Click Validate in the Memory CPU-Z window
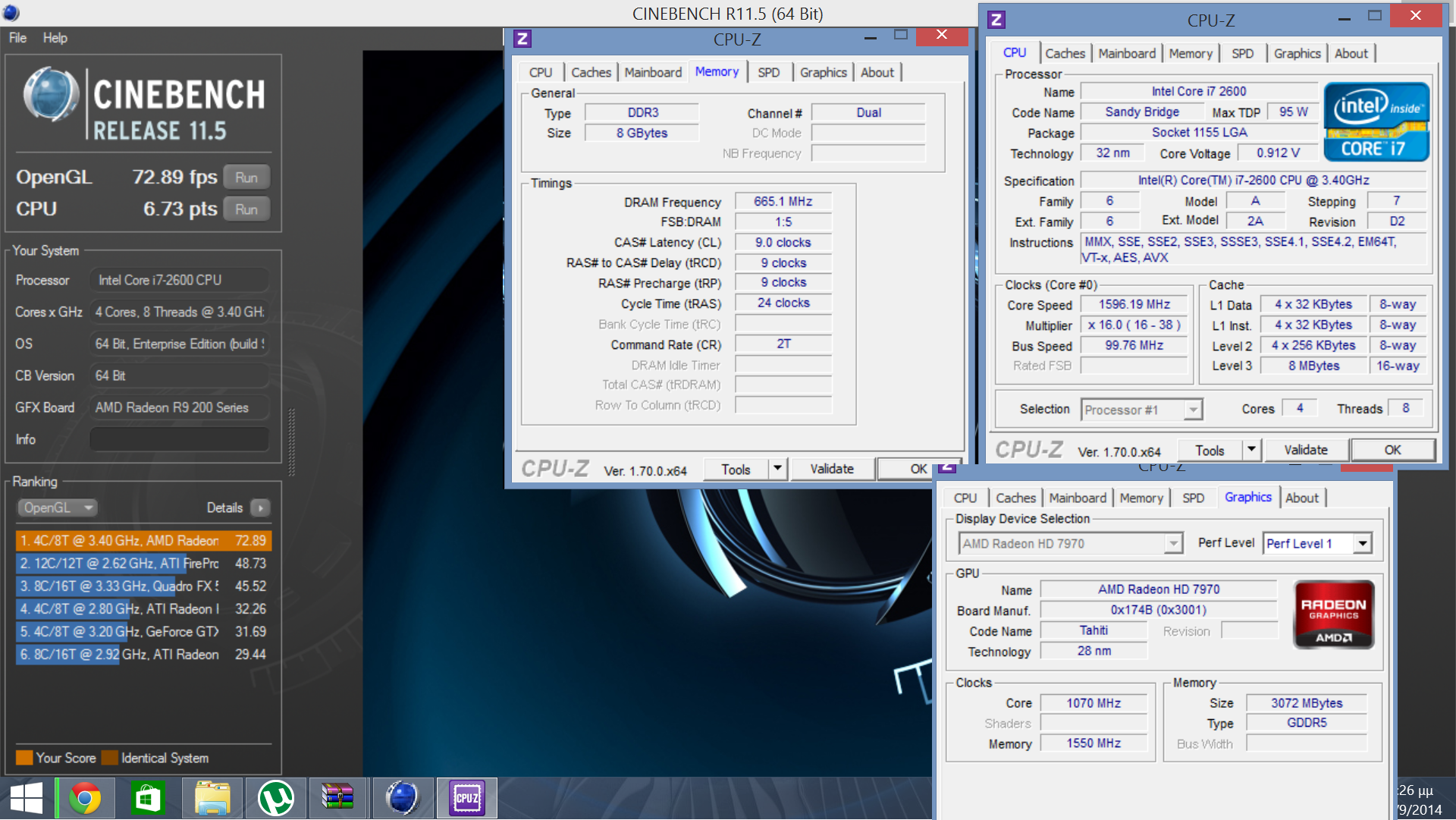 [x=832, y=469]
